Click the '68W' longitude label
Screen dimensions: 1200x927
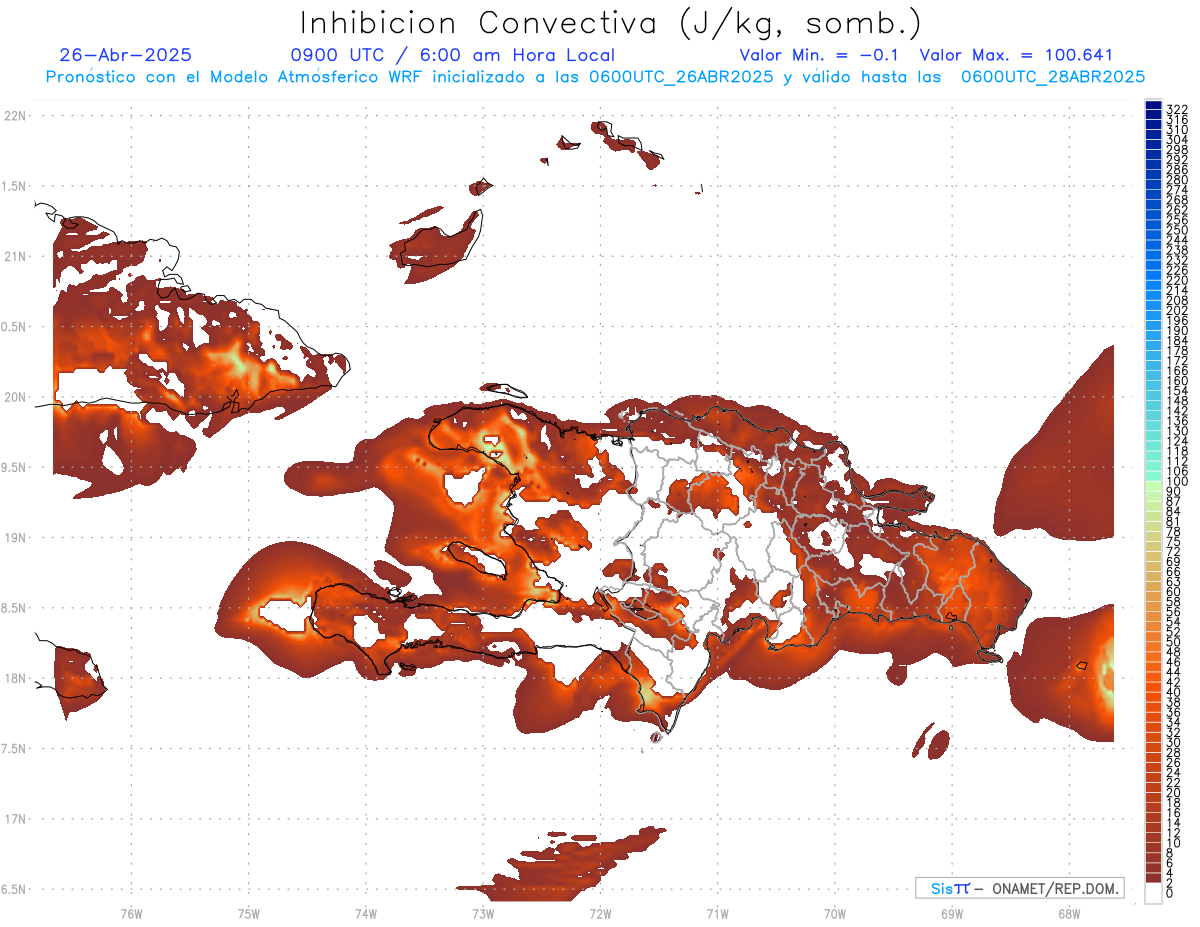[1069, 913]
